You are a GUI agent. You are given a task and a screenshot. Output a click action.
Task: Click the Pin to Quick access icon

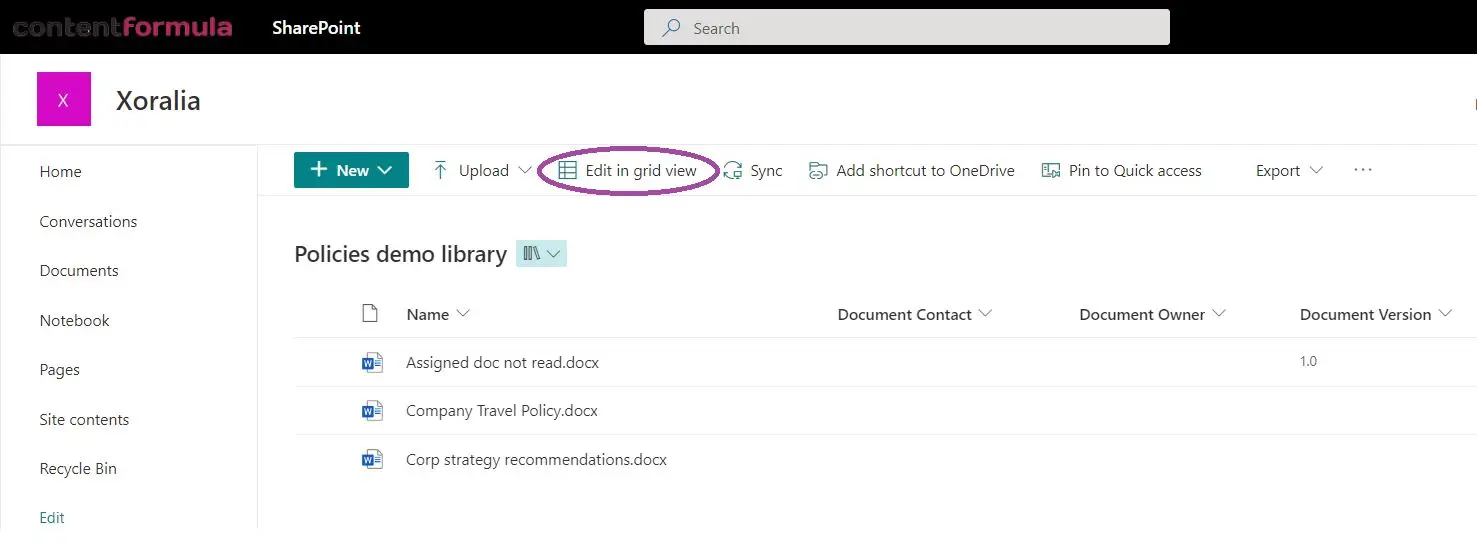coord(1051,171)
